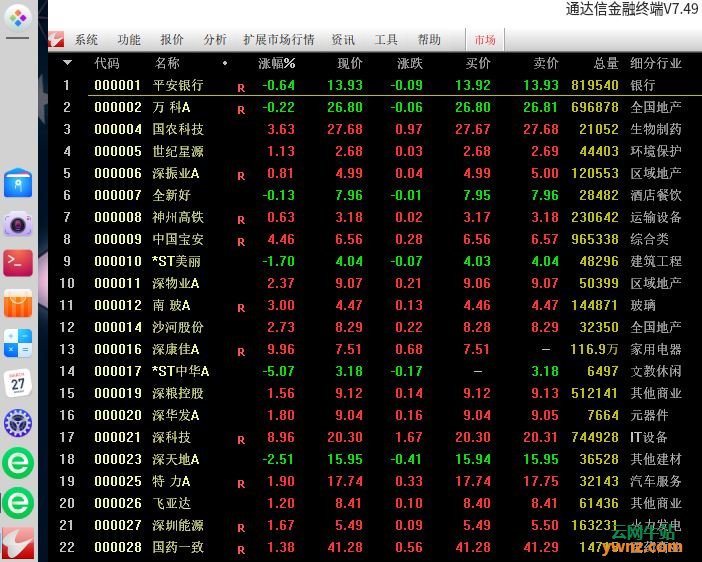Sort by the 总量 column header

[606, 63]
